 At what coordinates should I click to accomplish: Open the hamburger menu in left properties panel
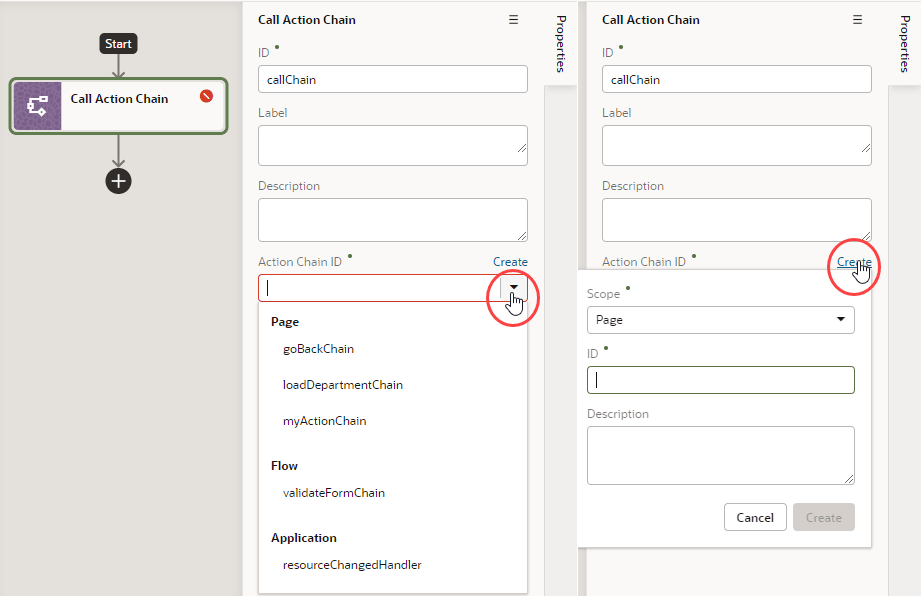[x=513, y=20]
